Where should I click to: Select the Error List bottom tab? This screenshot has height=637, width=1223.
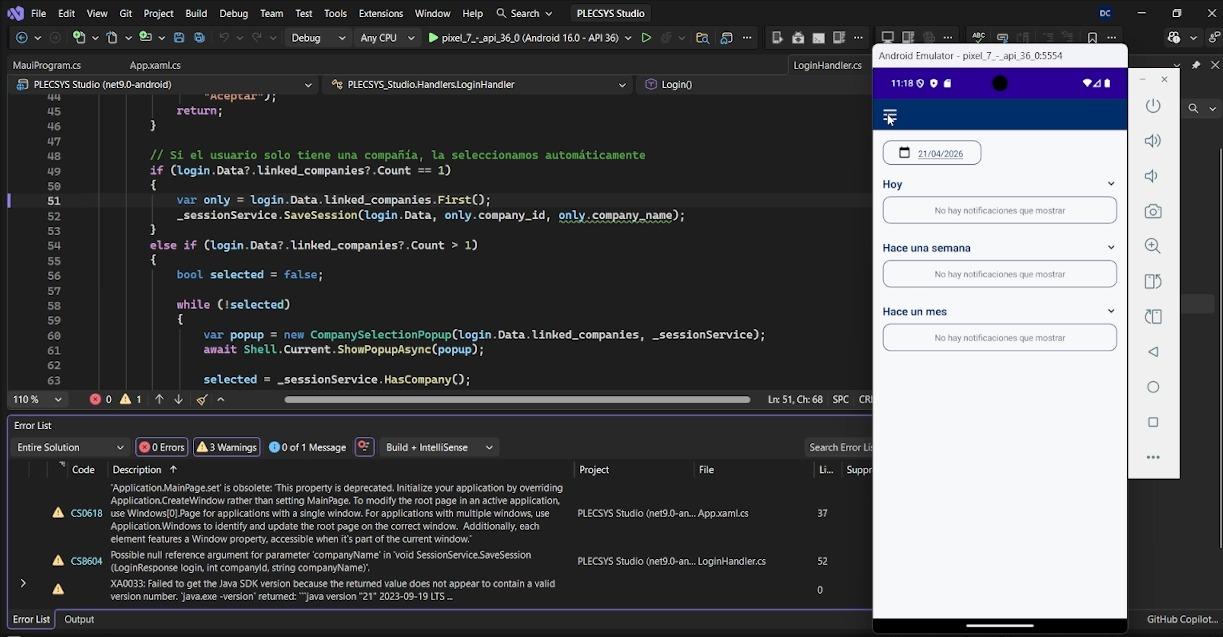pyautogui.click(x=30, y=619)
